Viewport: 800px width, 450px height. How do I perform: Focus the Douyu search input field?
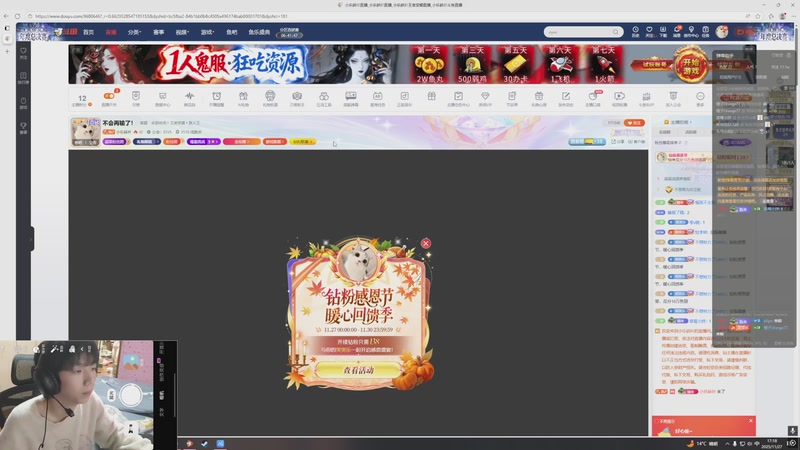coord(577,32)
